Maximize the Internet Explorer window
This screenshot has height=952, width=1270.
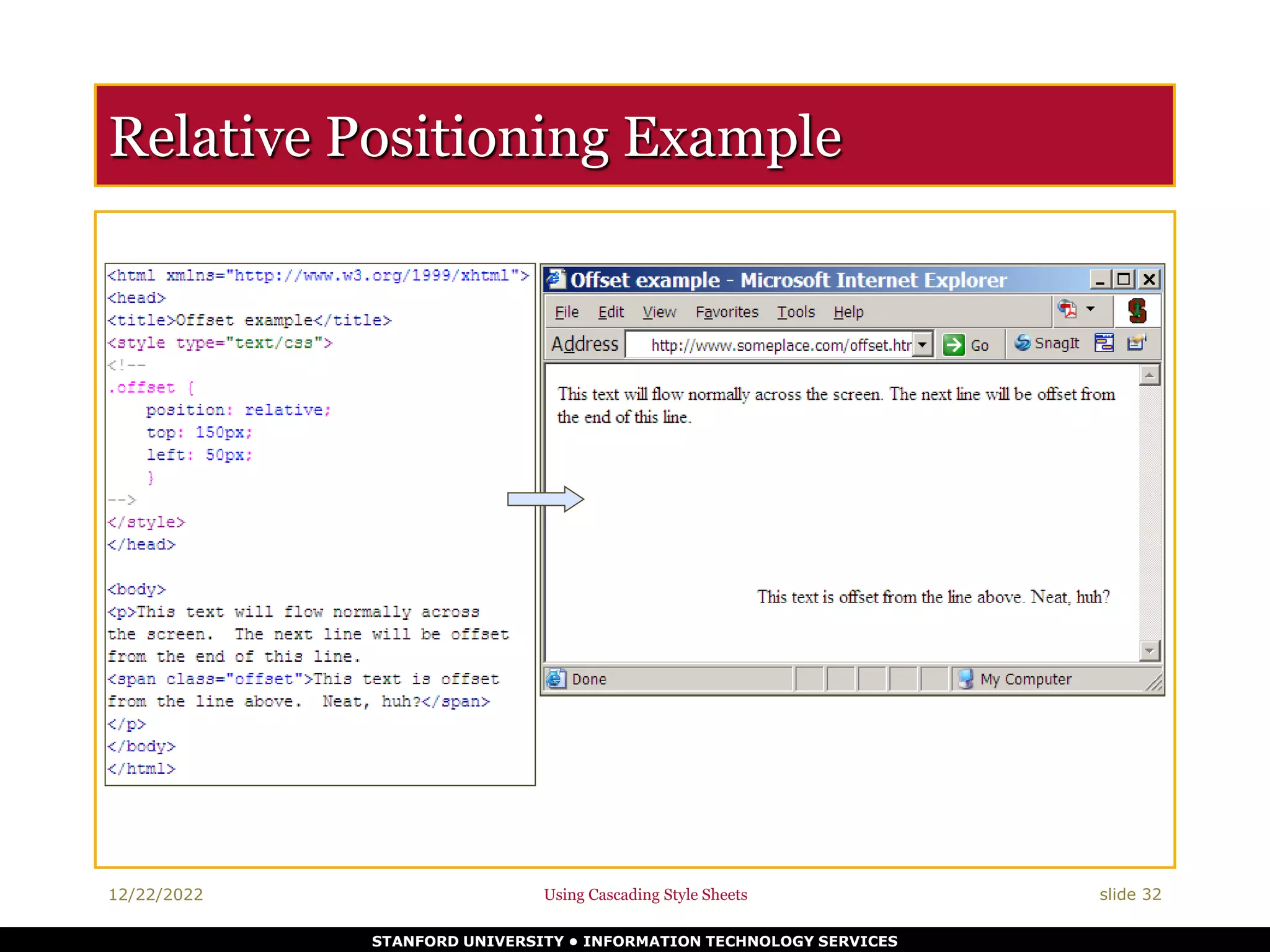1124,280
